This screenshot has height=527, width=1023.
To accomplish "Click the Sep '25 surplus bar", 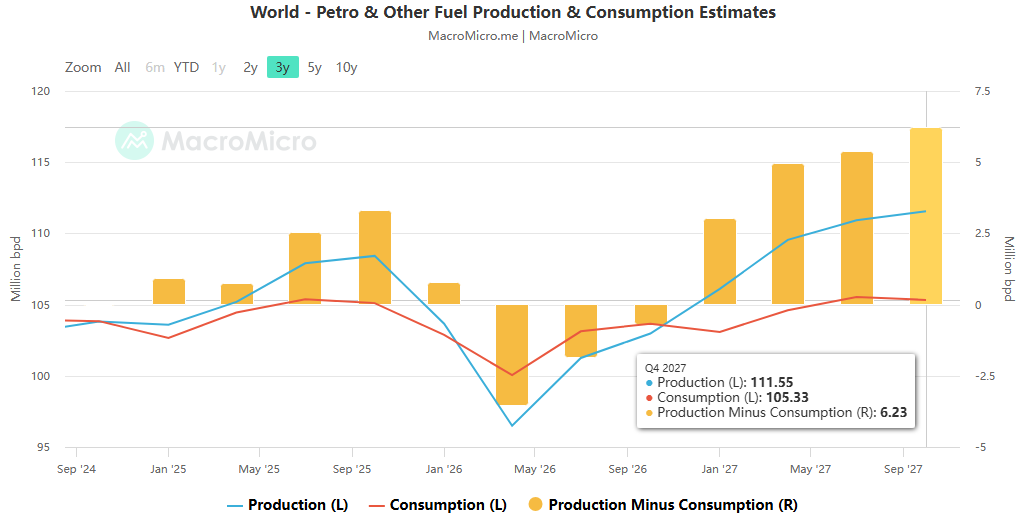I will pos(375,258).
